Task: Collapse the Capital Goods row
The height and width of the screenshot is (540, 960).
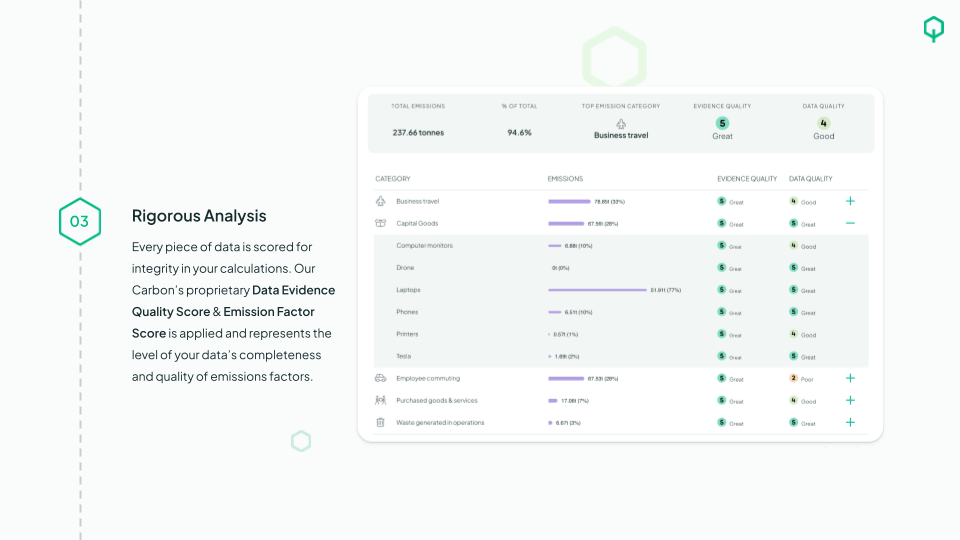Action: (850, 223)
